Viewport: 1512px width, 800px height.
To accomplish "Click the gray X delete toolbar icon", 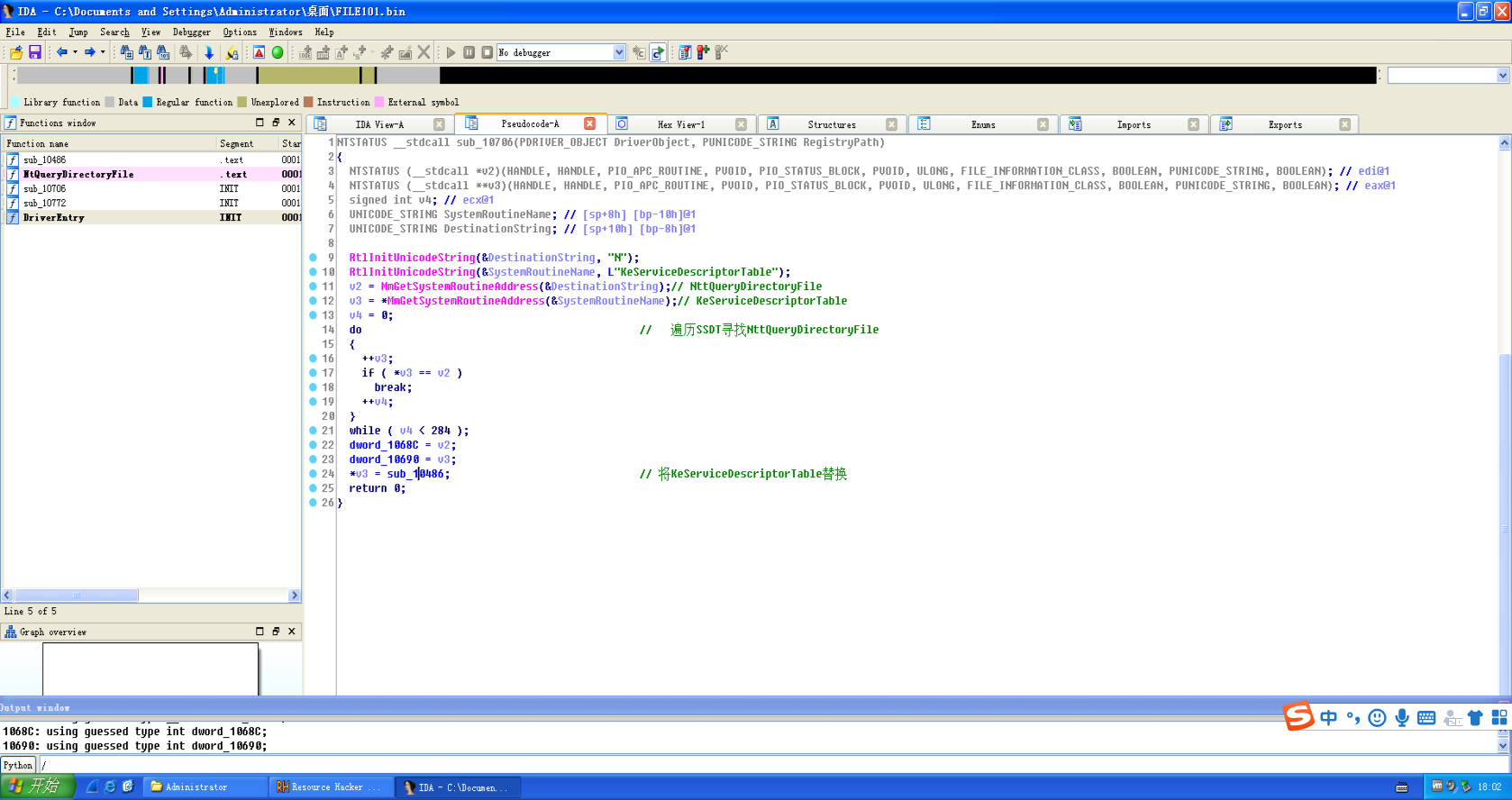I will tap(424, 52).
